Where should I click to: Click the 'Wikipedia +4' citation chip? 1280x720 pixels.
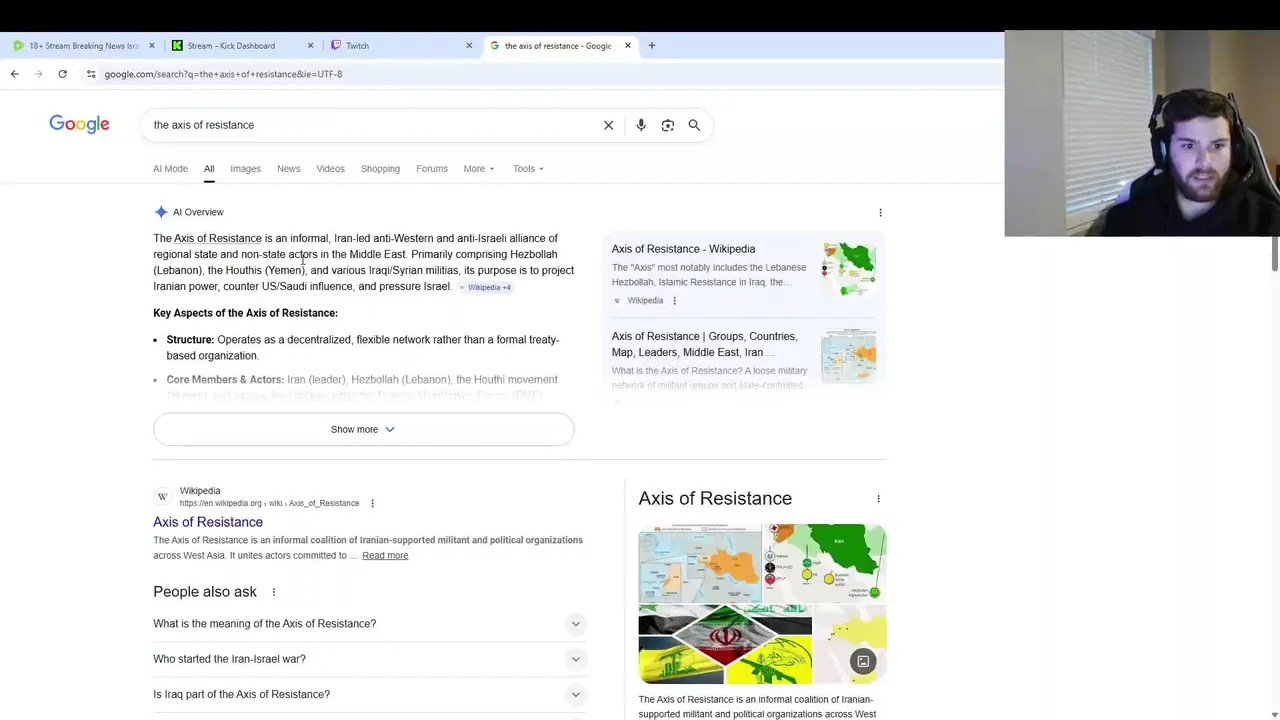[x=485, y=287]
